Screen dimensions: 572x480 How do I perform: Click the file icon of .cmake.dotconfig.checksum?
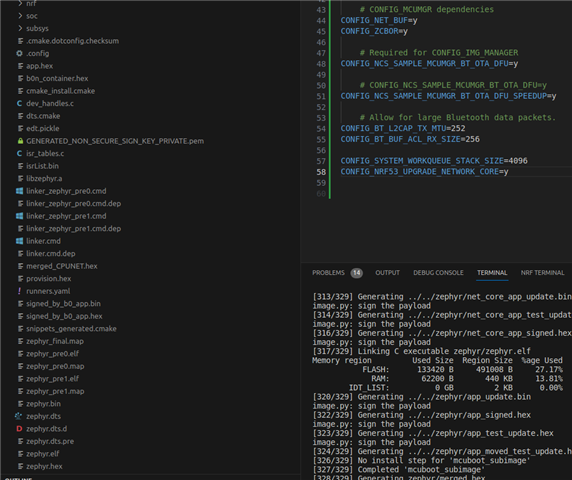pos(20,41)
